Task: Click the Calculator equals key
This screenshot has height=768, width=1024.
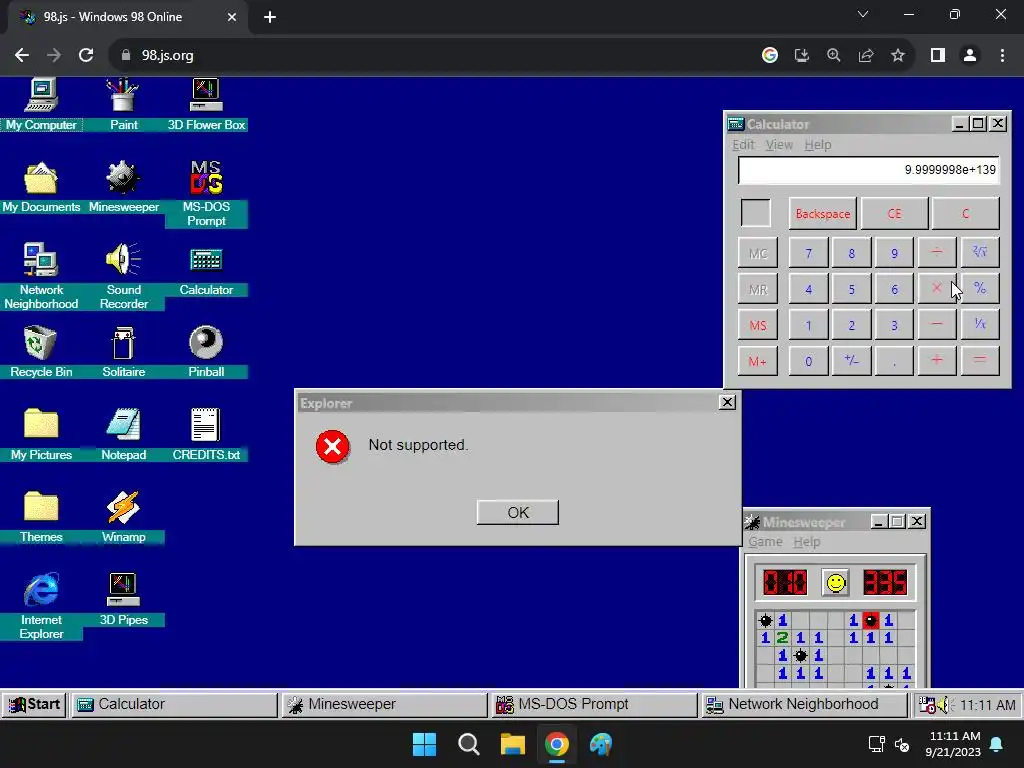Action: [980, 360]
